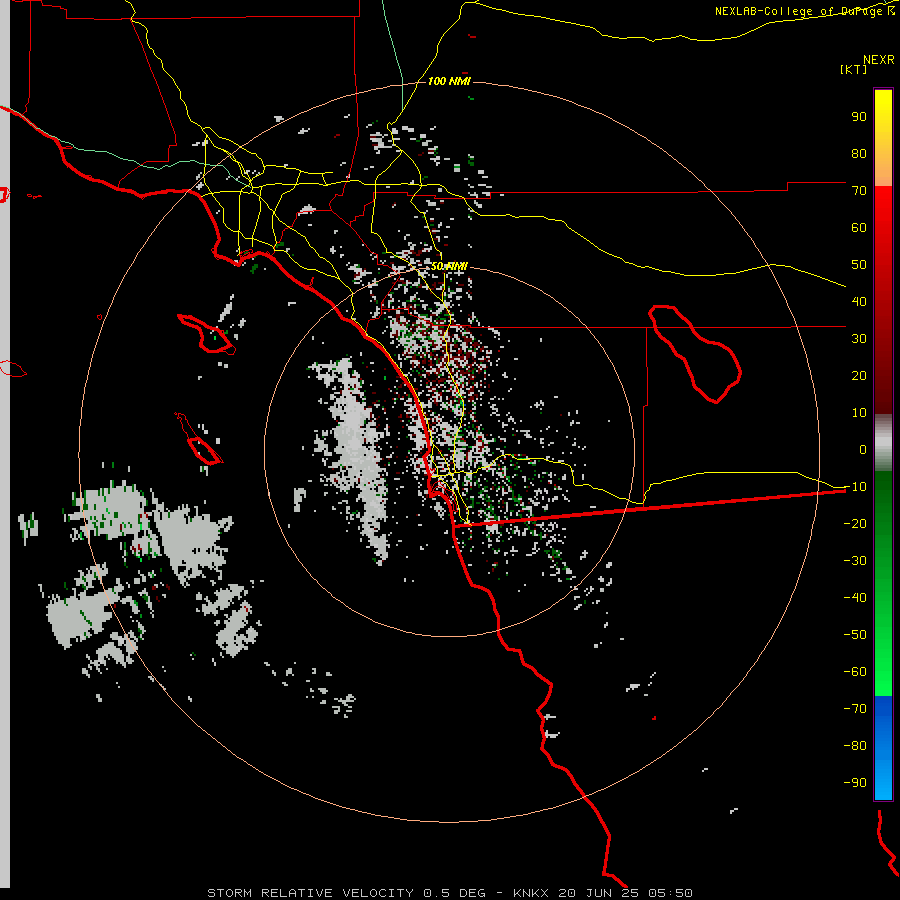The height and width of the screenshot is (900, 900).
Task: Click the -70 value on velocity scale
Action: pyautogui.click(x=855, y=709)
